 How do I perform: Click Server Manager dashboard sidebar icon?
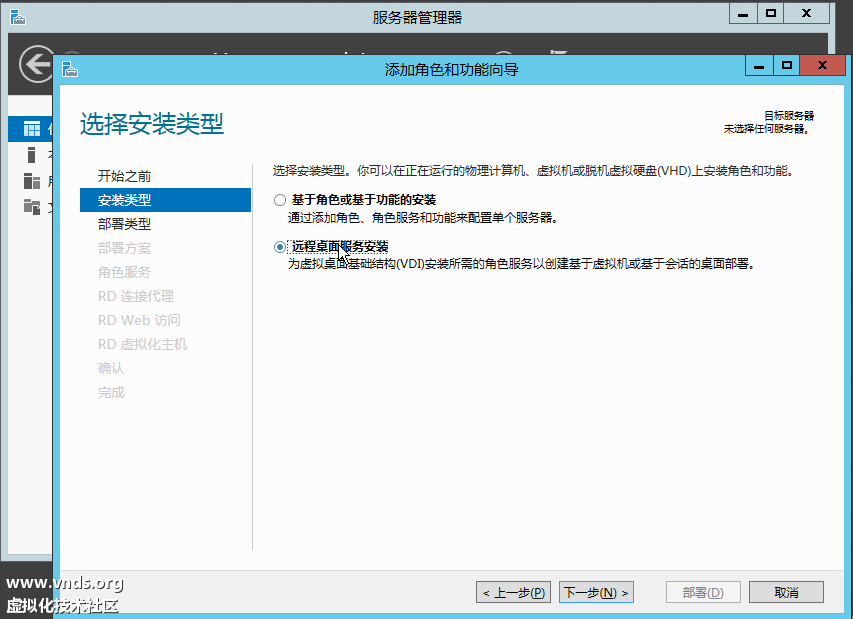tap(32, 129)
